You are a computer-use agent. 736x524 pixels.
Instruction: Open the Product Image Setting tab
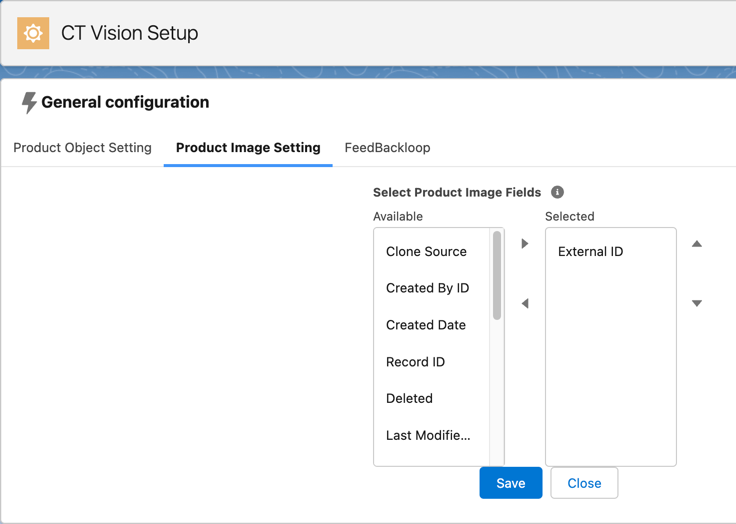pos(248,148)
